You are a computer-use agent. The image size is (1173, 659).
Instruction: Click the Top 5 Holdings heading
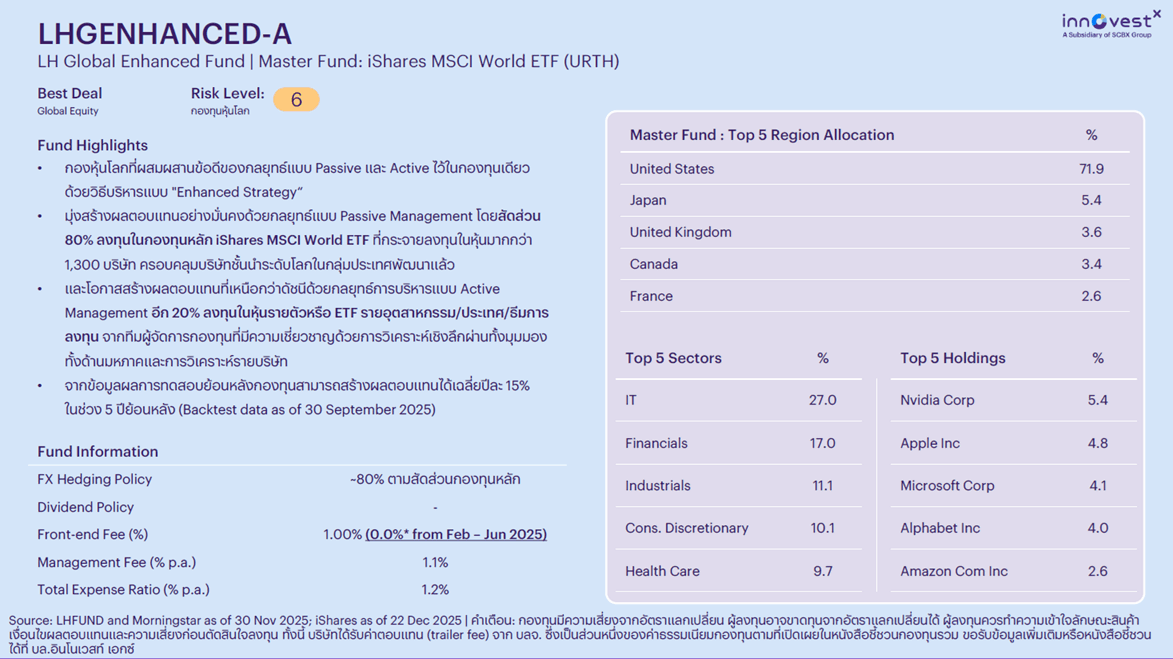(x=952, y=358)
